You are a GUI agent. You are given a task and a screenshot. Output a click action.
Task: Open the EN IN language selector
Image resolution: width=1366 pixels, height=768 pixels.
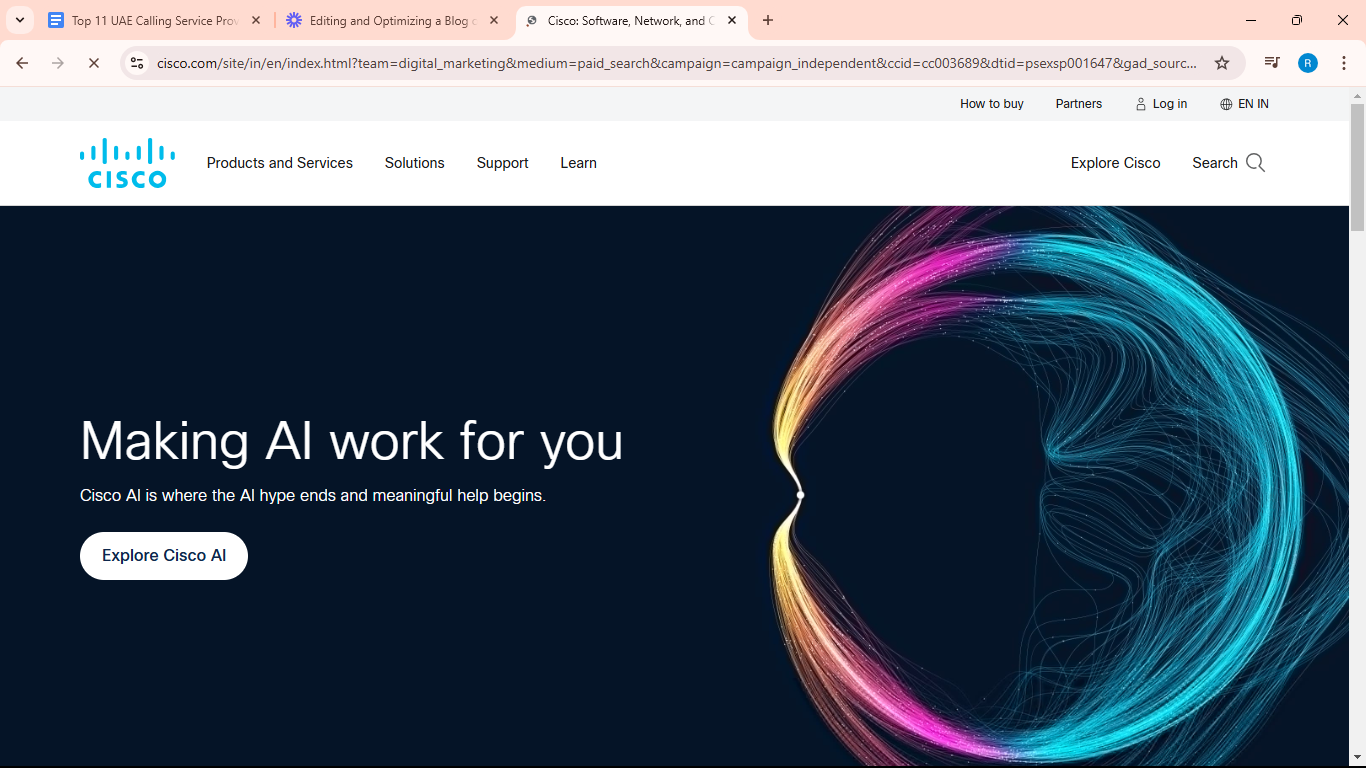[1244, 104]
